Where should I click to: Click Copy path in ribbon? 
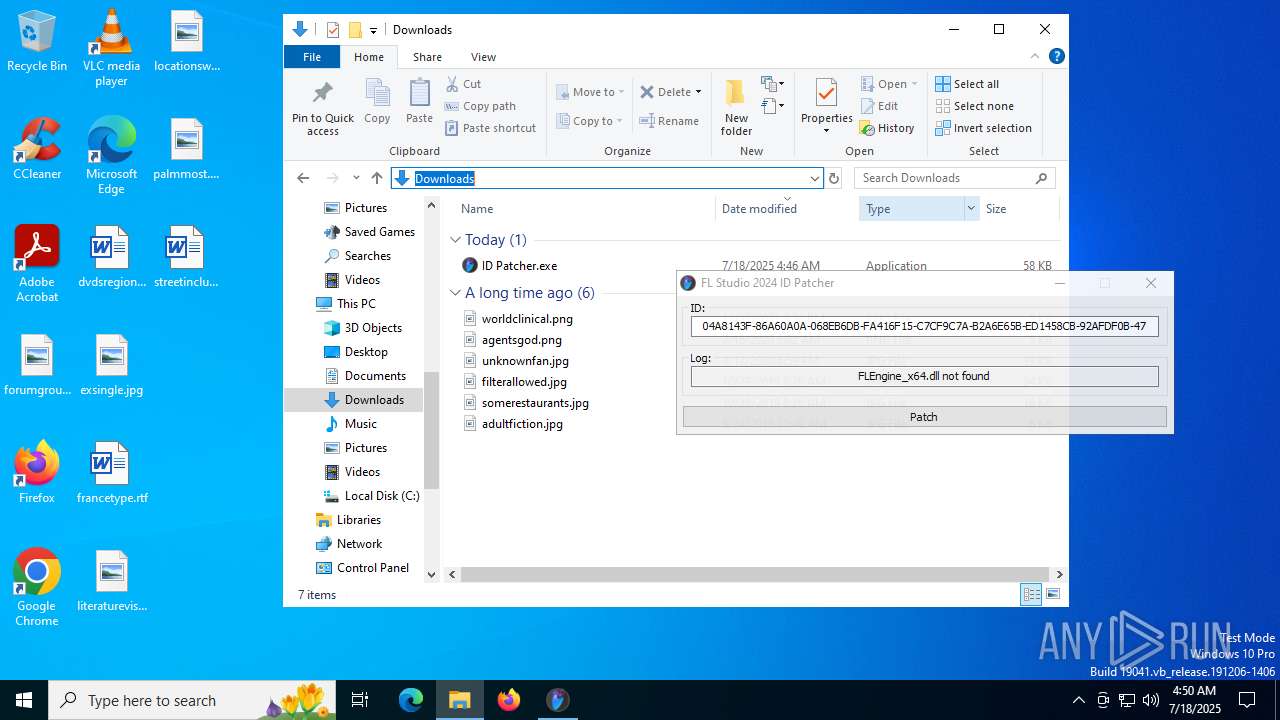[481, 106]
